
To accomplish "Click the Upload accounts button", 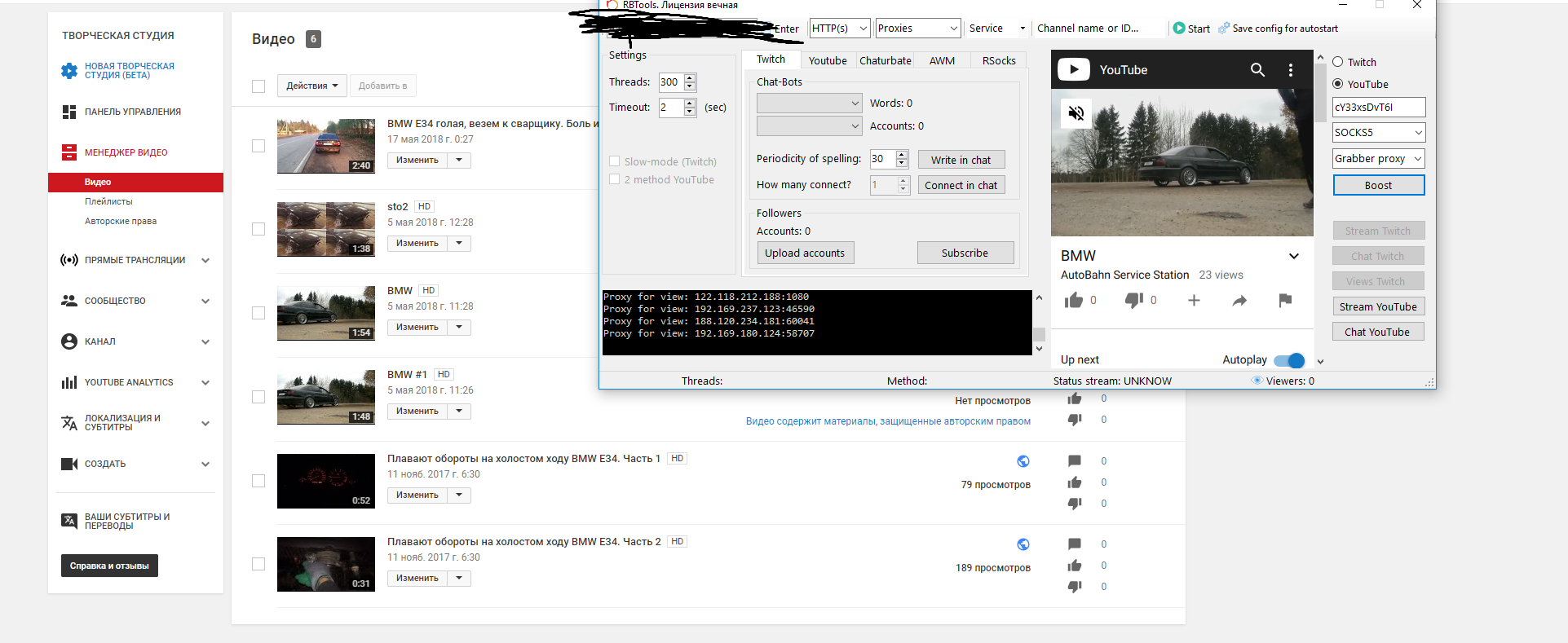I will pos(804,253).
